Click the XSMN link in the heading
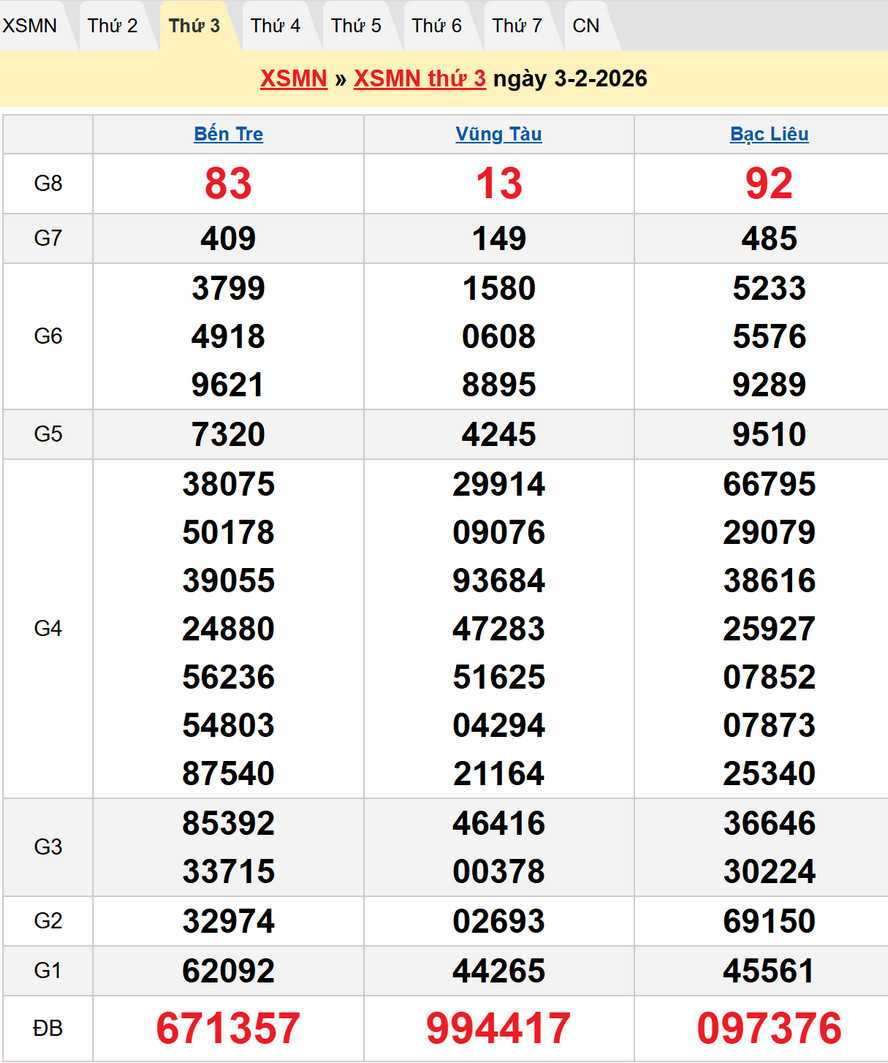888x1063 pixels. click(x=294, y=79)
